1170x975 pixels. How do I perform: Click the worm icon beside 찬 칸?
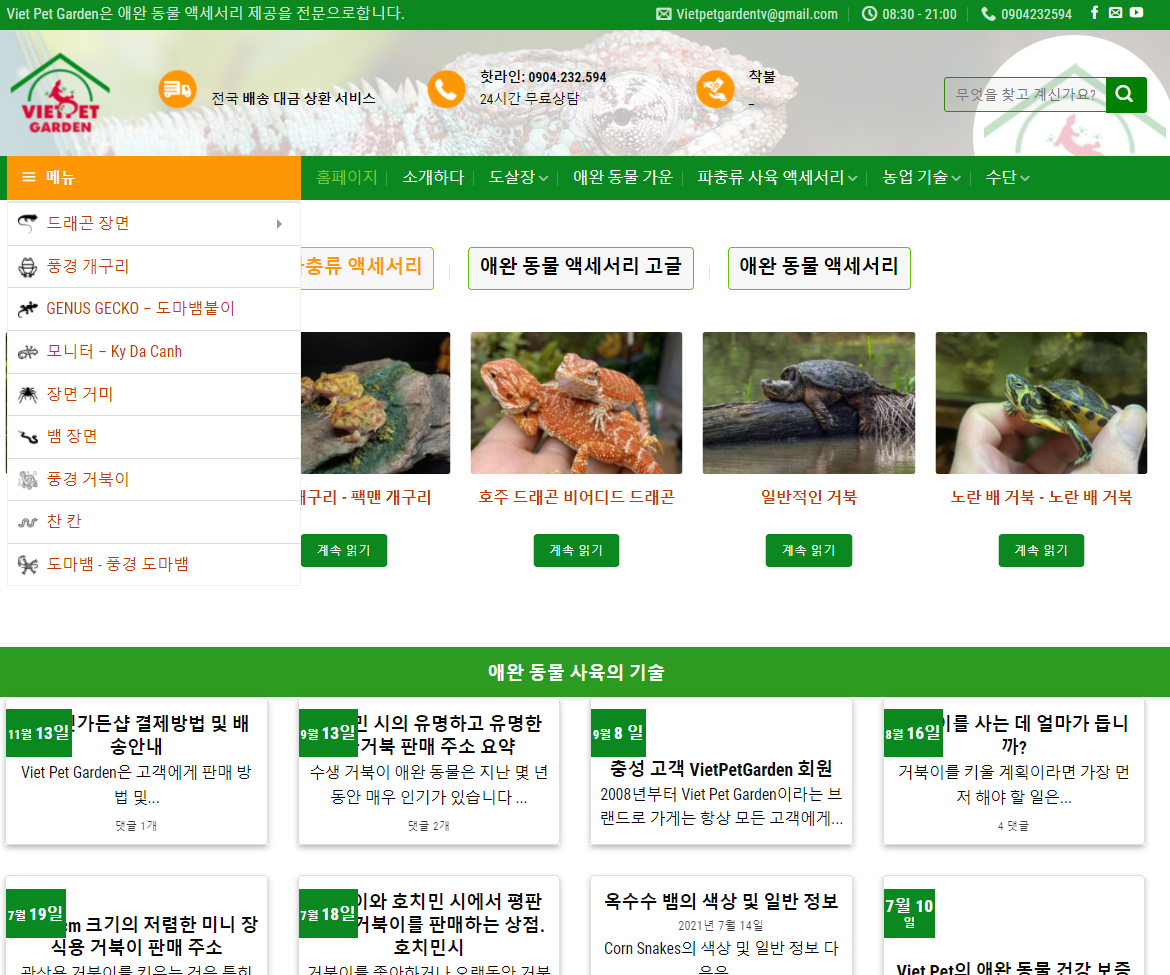tap(28, 522)
